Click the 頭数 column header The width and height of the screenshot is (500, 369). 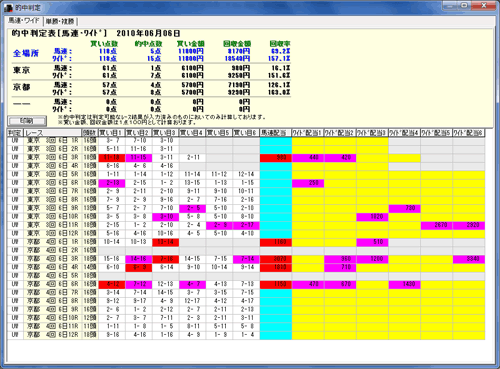pos(90,133)
